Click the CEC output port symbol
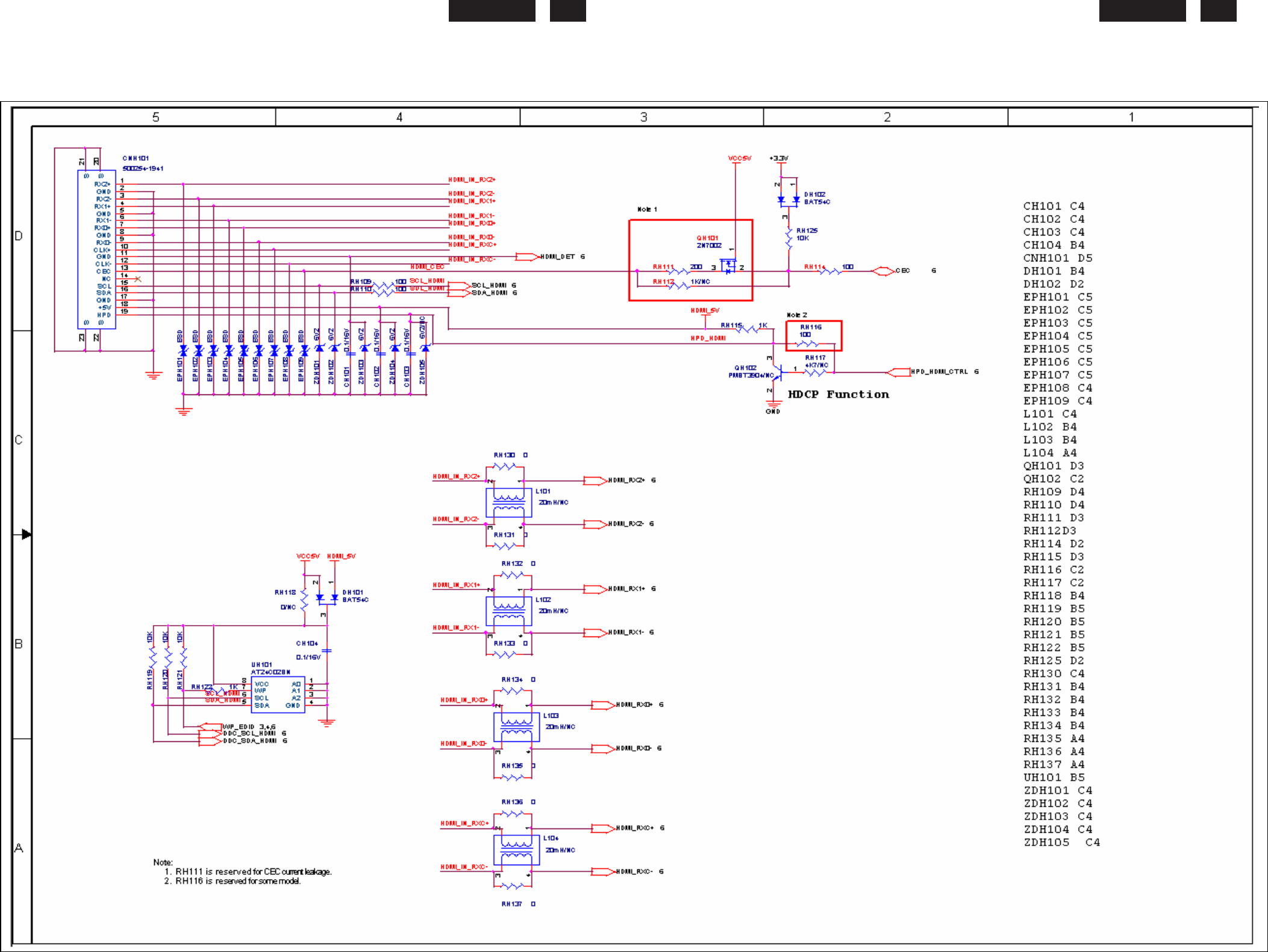Image resolution: width=1268 pixels, height=952 pixels. pos(883,271)
